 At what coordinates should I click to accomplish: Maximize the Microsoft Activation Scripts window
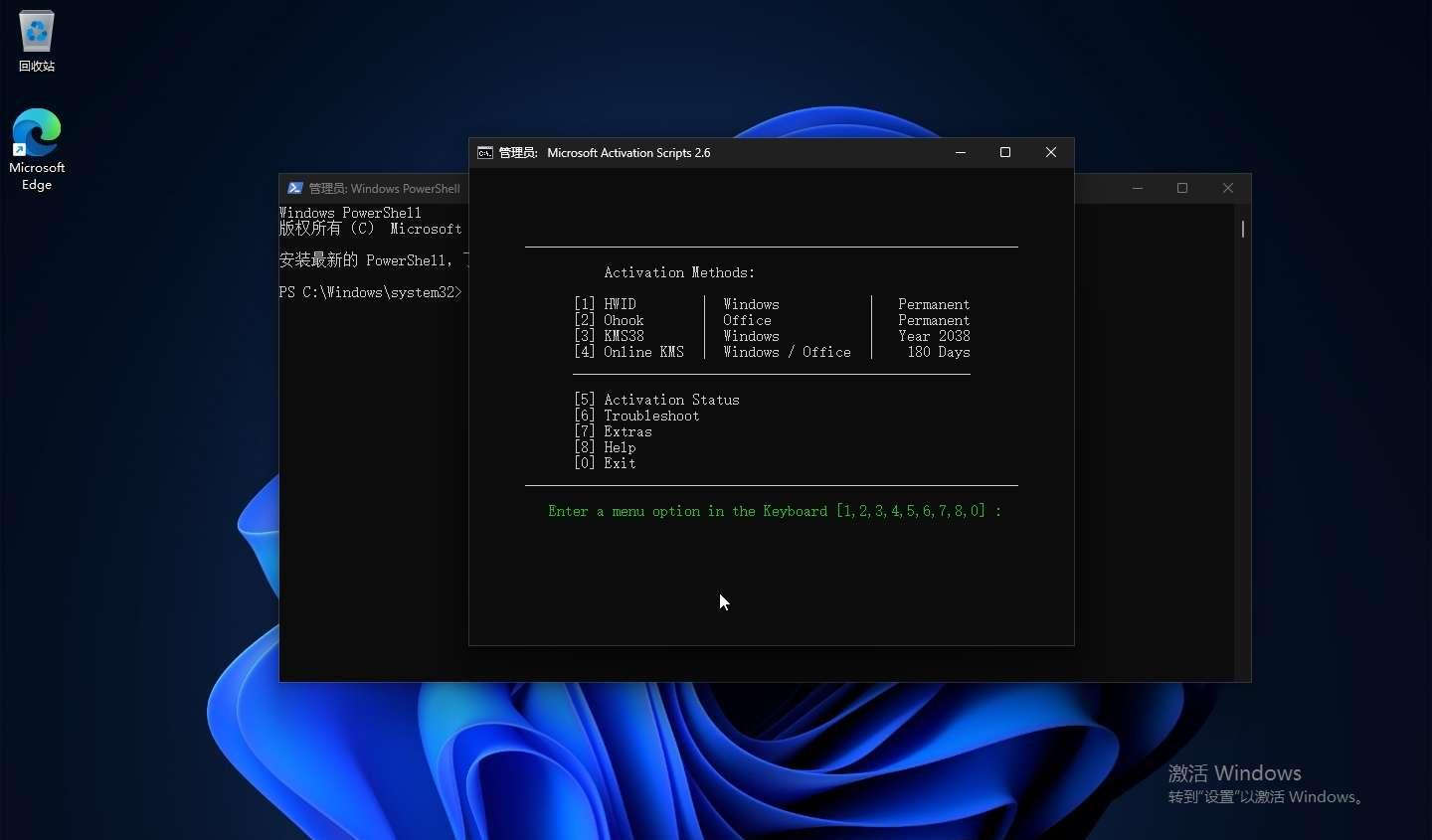(x=1005, y=152)
